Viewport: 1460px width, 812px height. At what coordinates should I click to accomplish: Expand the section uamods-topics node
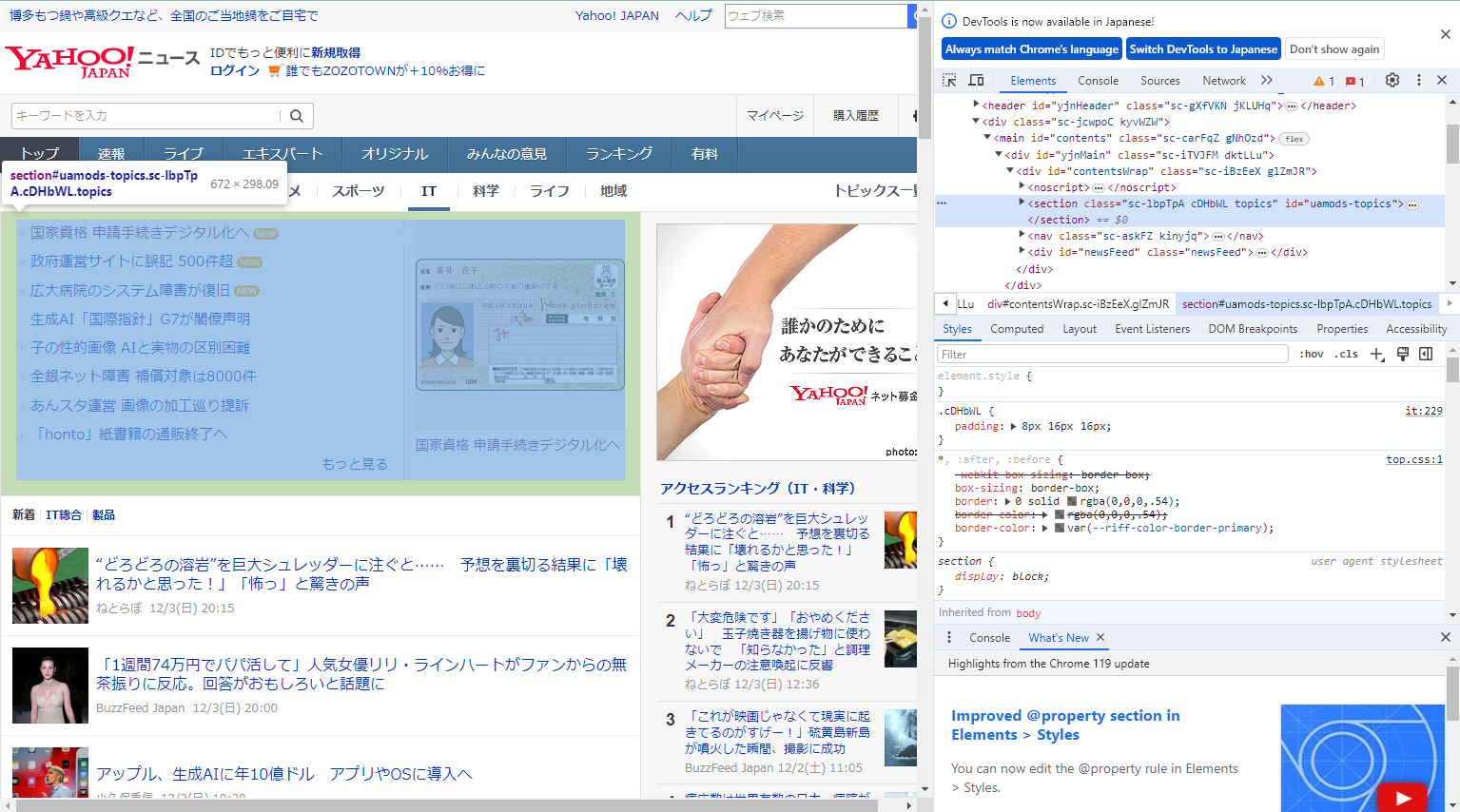(x=1022, y=203)
